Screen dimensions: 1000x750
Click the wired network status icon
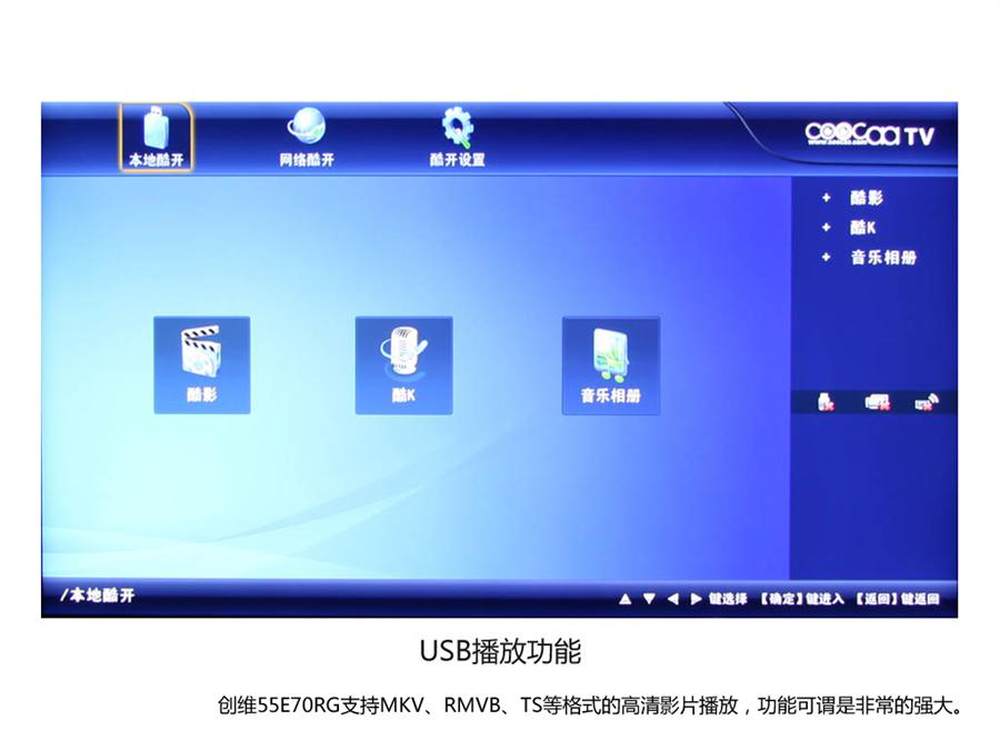[x=877, y=402]
